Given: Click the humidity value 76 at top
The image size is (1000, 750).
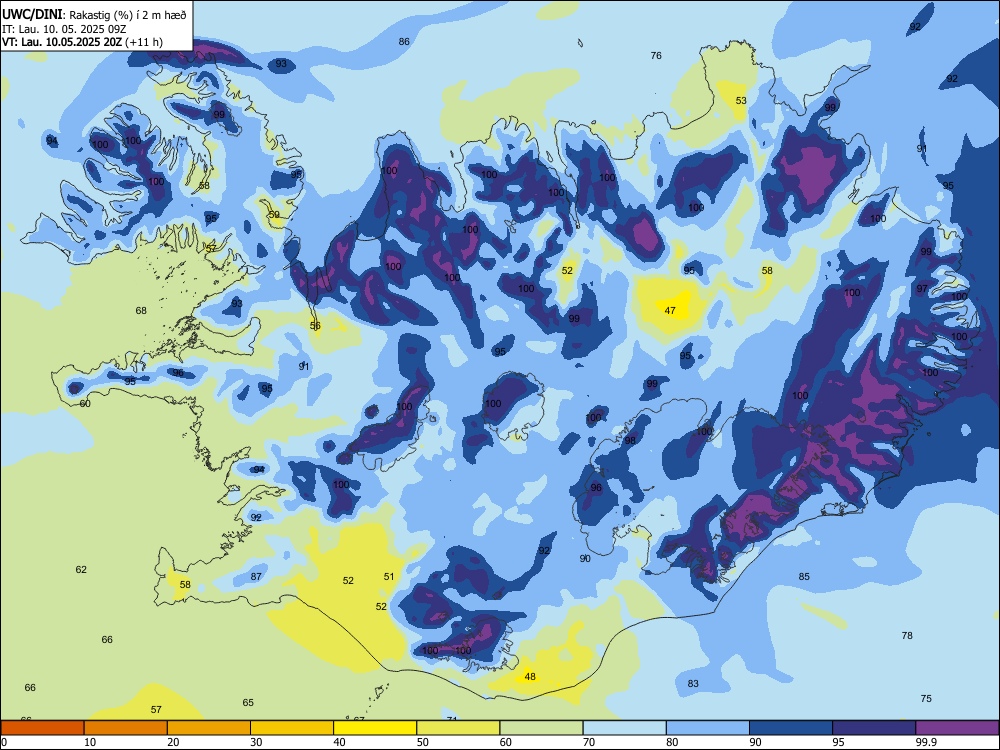Looking at the screenshot, I should [x=656, y=55].
